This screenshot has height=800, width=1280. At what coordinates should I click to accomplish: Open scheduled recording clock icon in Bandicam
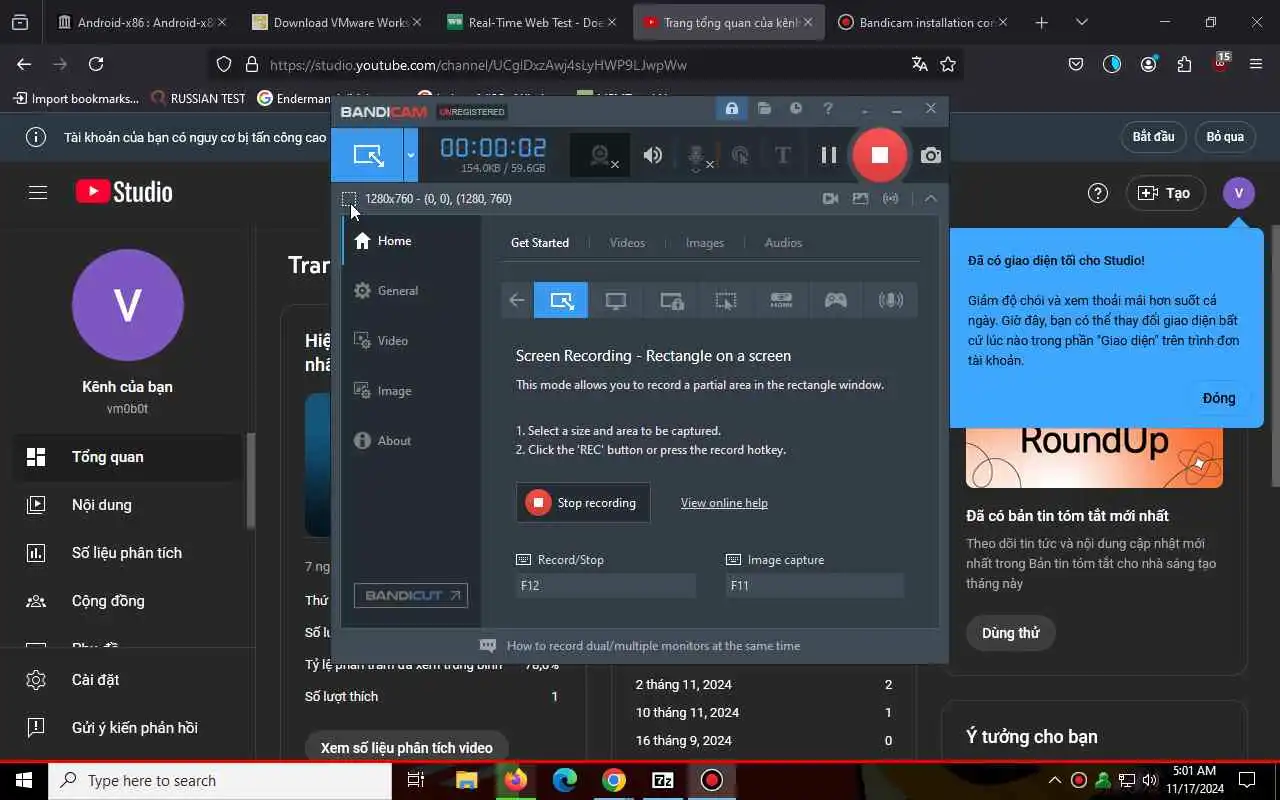click(x=796, y=109)
